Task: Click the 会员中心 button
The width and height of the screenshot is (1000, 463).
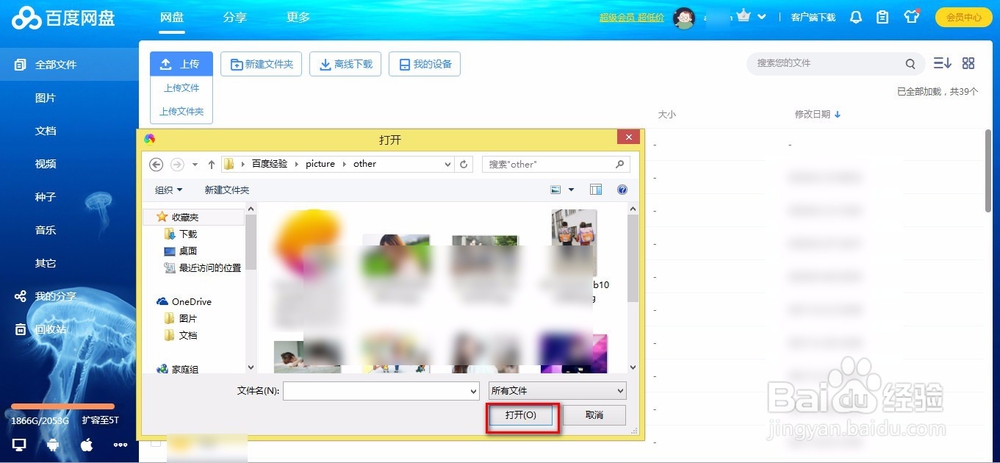Action: [x=964, y=17]
